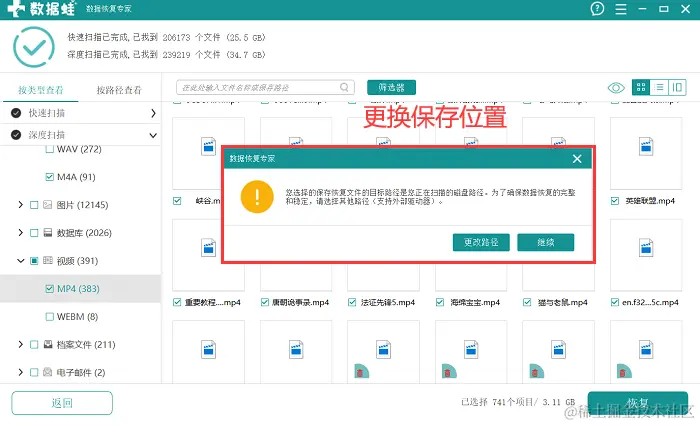
Task: Select the 海绵宝宝.mp4 file name
Action: (475, 303)
